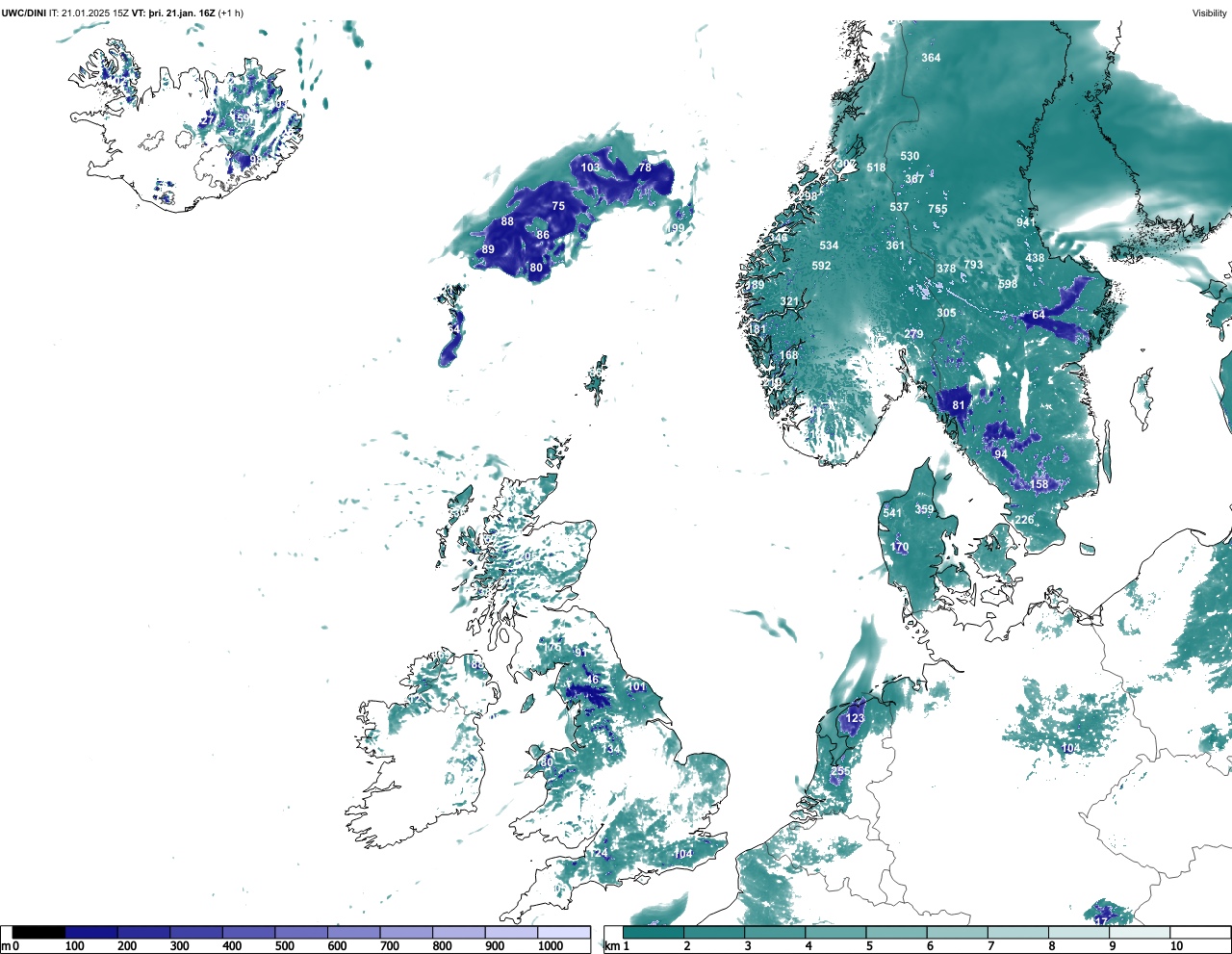The width and height of the screenshot is (1232, 954).
Task: Click the '(+1 h)' forecast offset text
Action: click(230, 13)
